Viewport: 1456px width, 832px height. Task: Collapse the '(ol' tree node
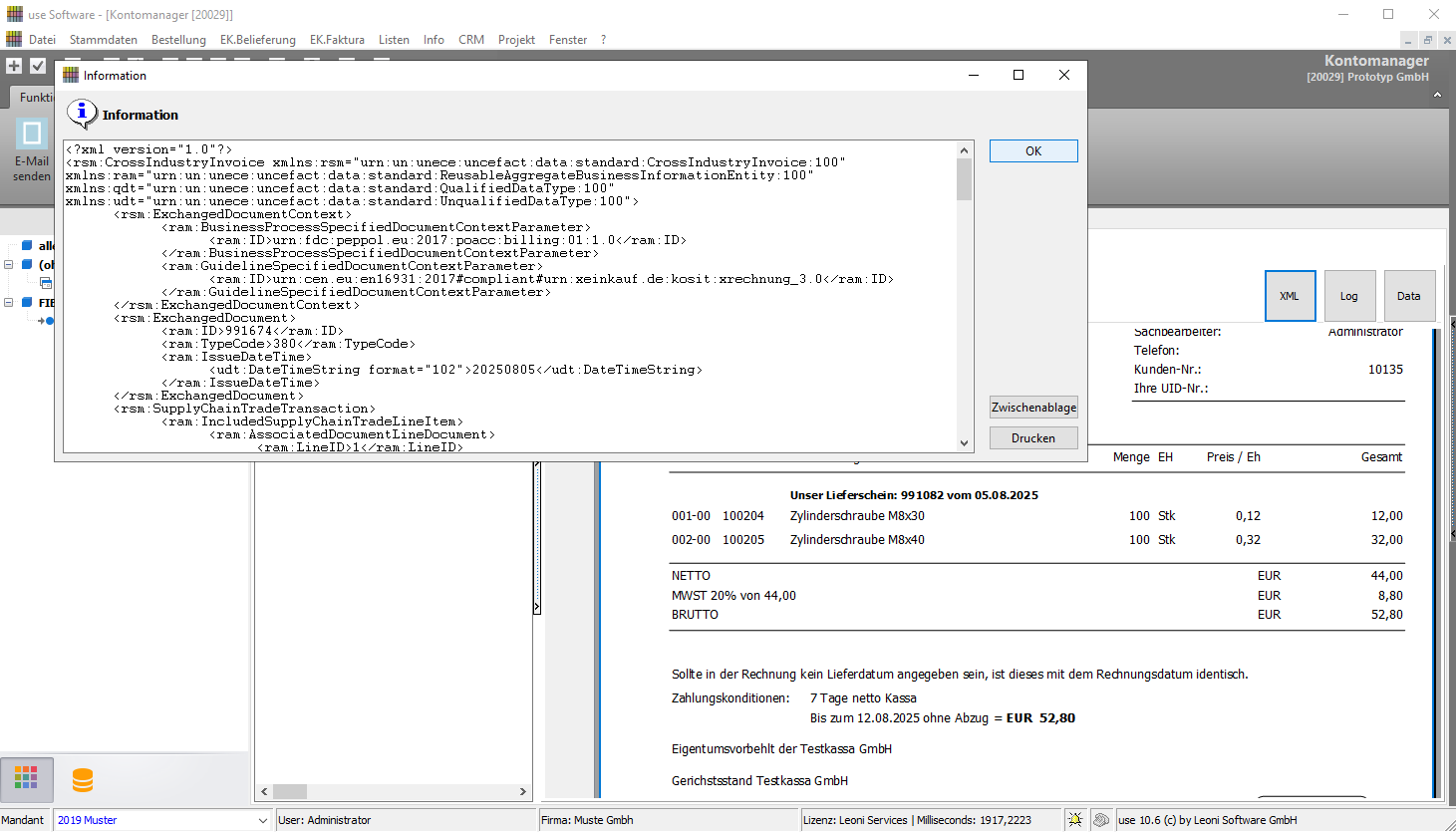[x=9, y=265]
